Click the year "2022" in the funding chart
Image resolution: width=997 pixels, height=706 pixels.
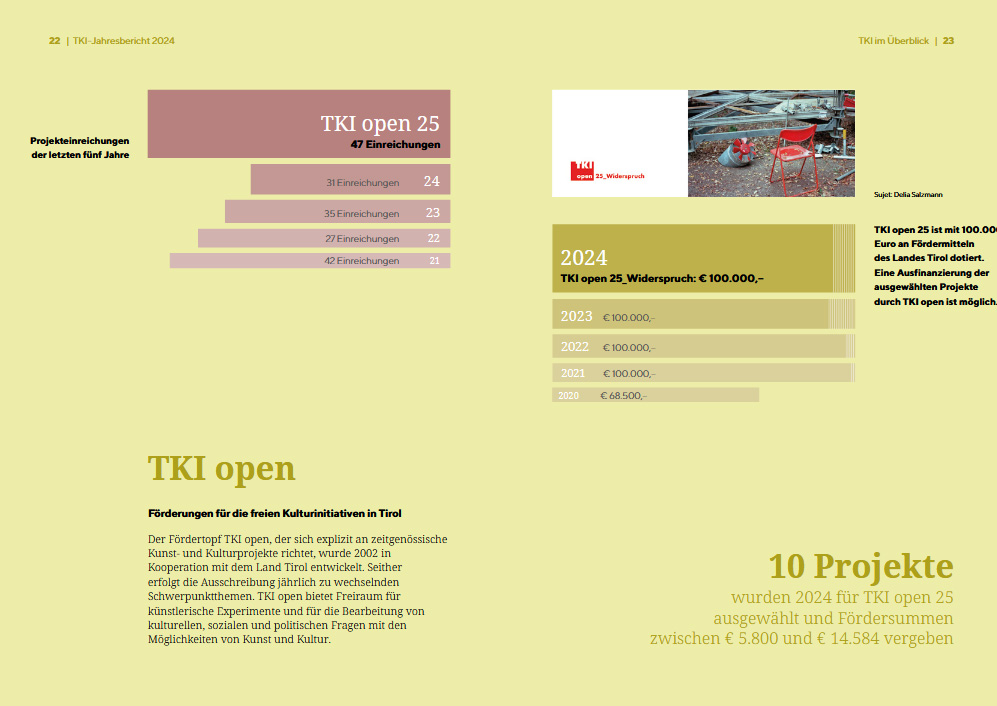pos(575,347)
